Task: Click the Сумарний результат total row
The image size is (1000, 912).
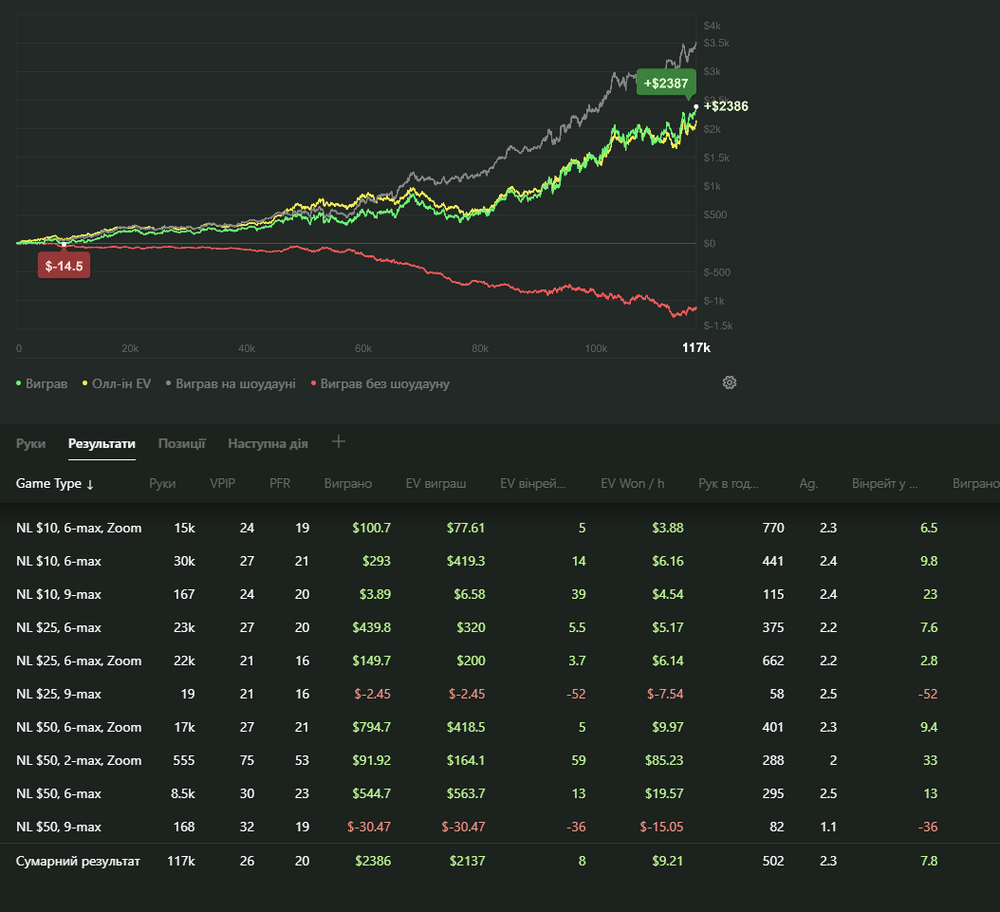Action: click(x=78, y=861)
